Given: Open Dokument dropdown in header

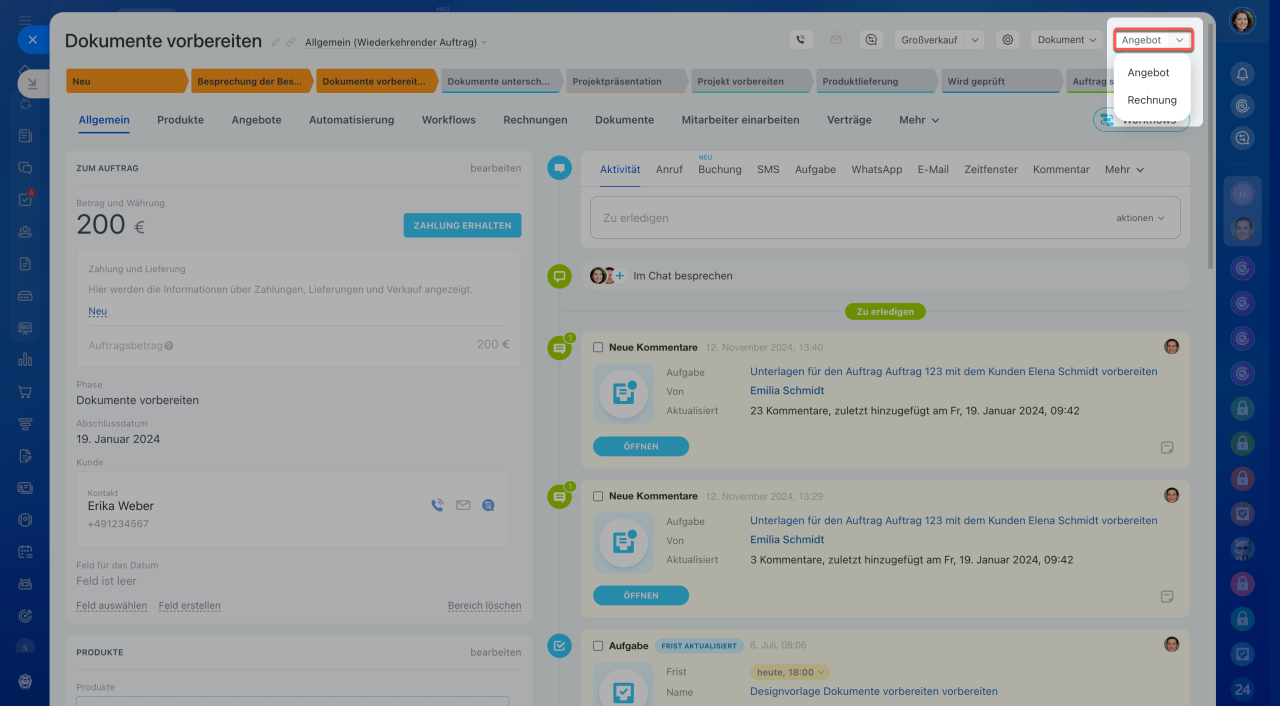Looking at the screenshot, I should [1067, 40].
